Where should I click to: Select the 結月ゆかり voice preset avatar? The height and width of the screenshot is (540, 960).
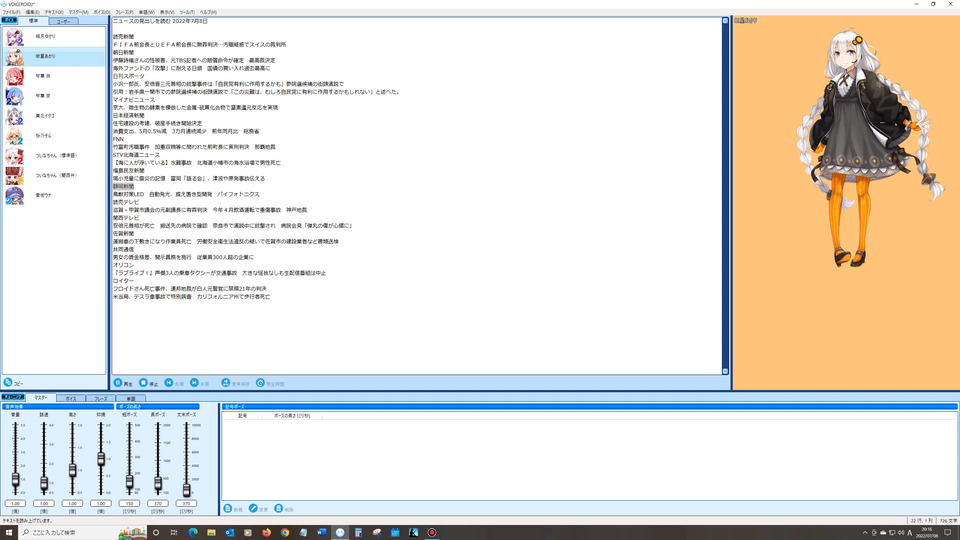tap(14, 37)
